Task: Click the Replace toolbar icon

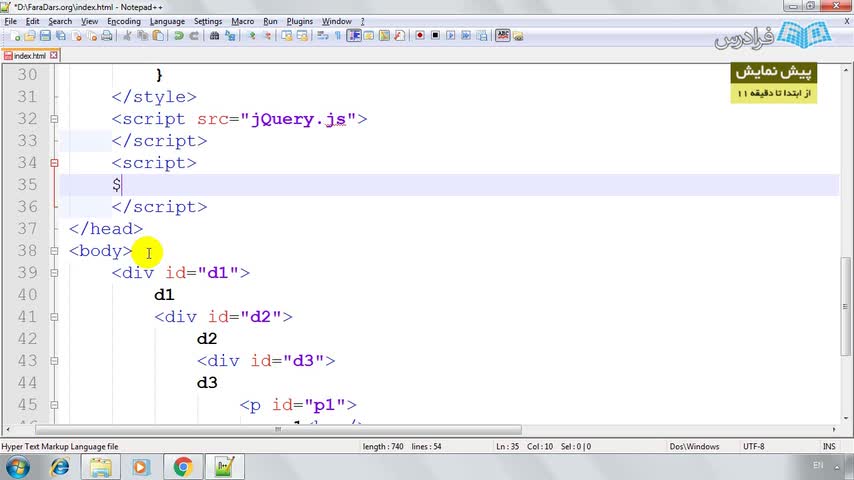Action: tap(230, 36)
